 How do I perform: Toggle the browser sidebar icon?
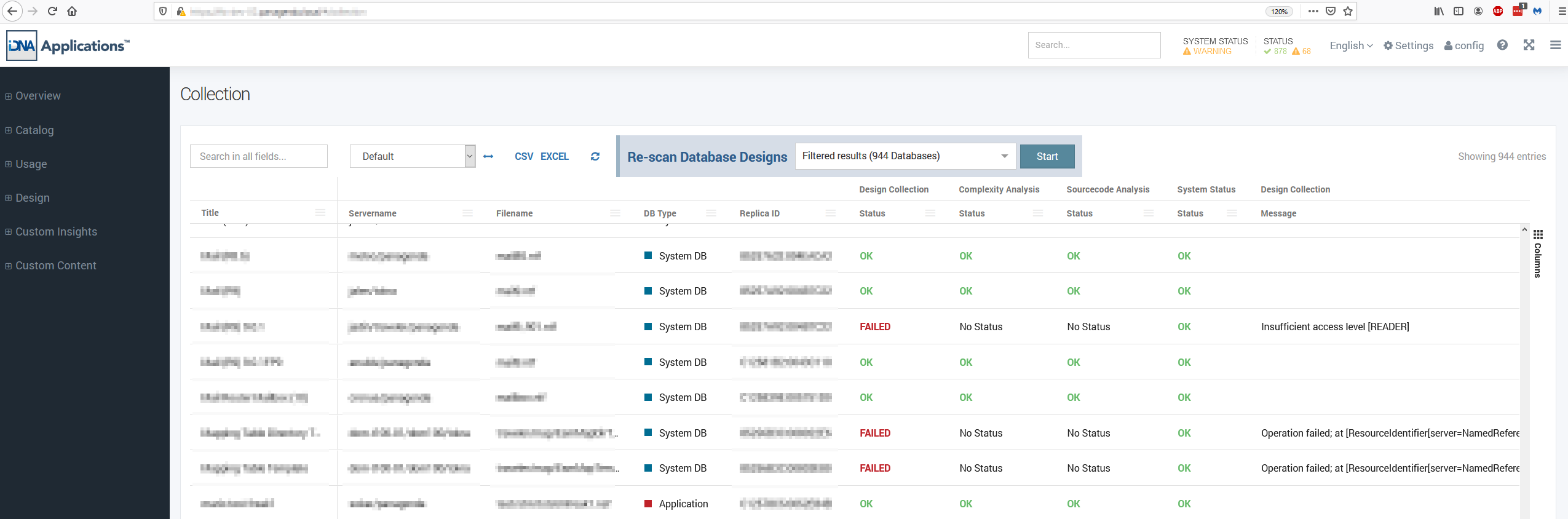point(1459,11)
